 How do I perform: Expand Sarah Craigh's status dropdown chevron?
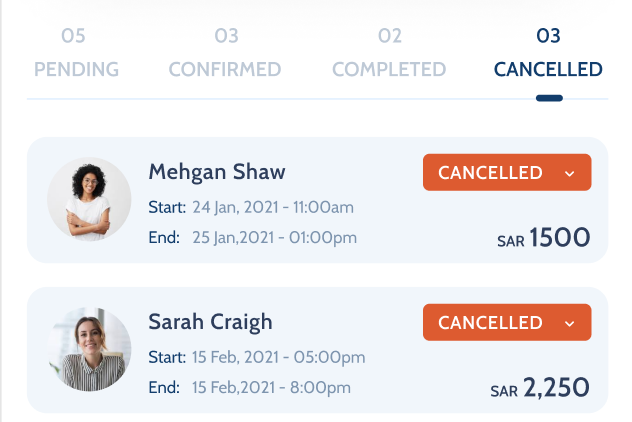coord(570,323)
